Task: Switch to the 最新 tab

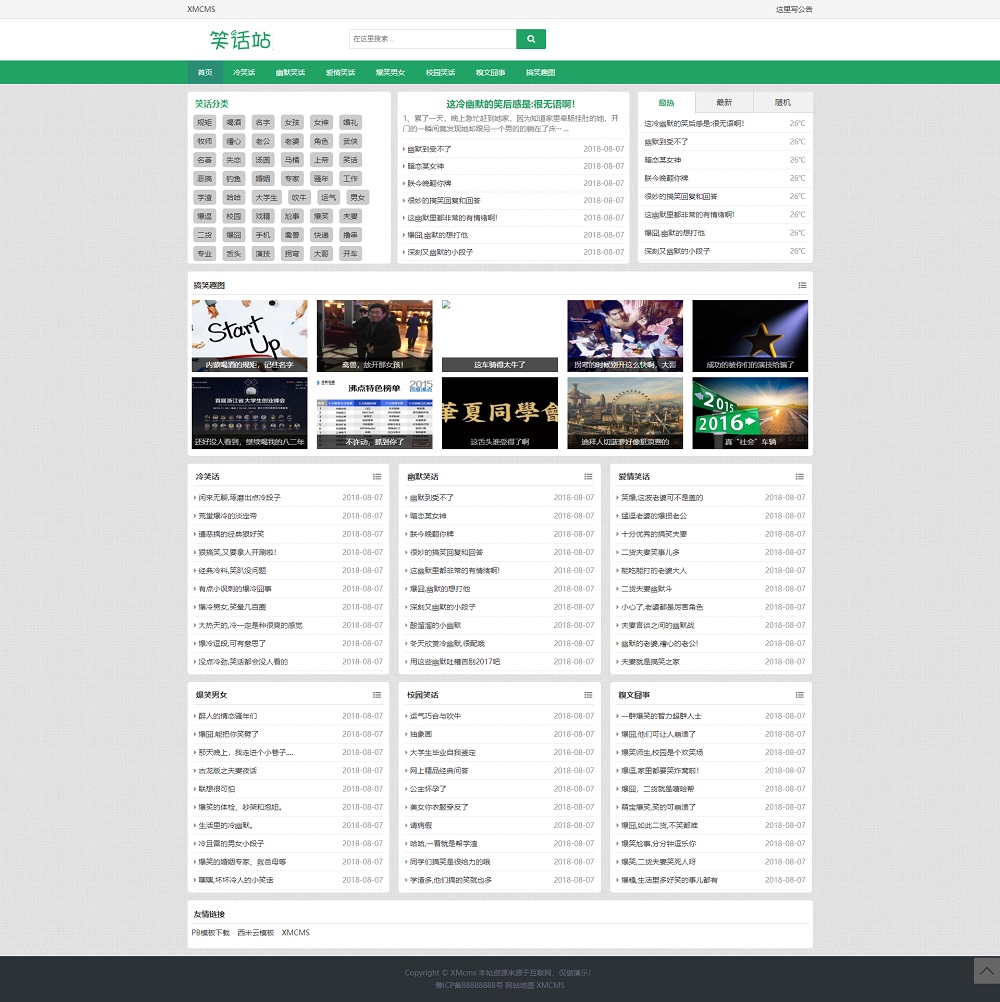Action: (x=724, y=102)
